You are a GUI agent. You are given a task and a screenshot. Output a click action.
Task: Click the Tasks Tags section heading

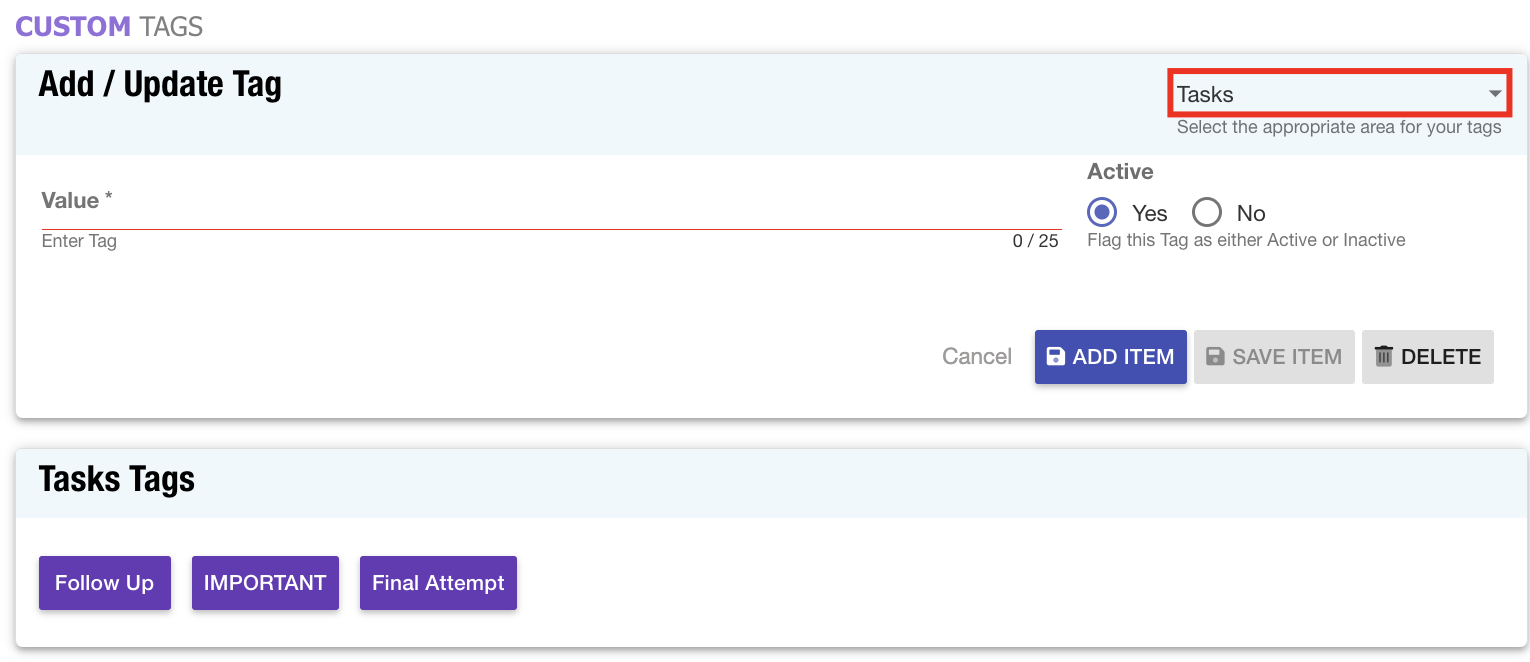(117, 480)
